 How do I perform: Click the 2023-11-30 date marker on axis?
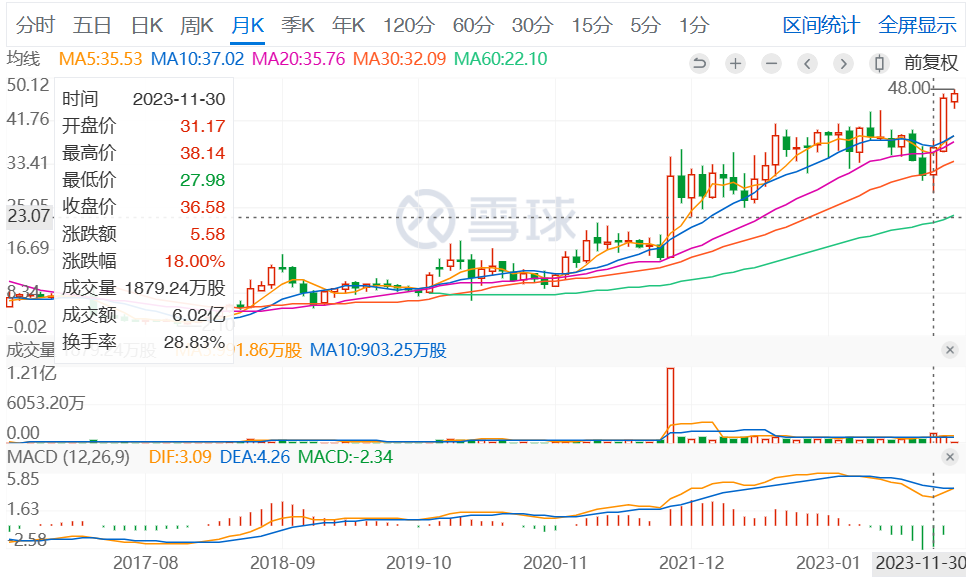click(x=921, y=563)
